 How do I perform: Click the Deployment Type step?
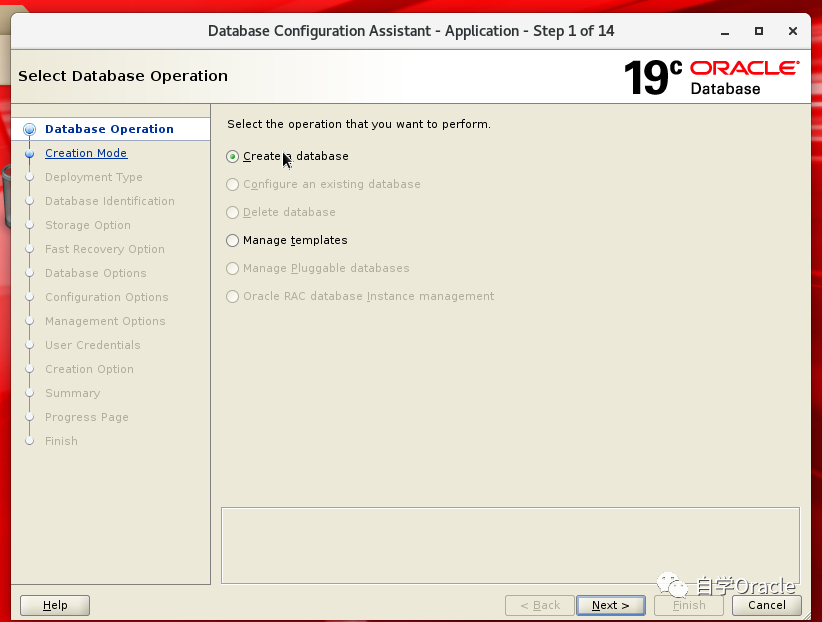(94, 177)
